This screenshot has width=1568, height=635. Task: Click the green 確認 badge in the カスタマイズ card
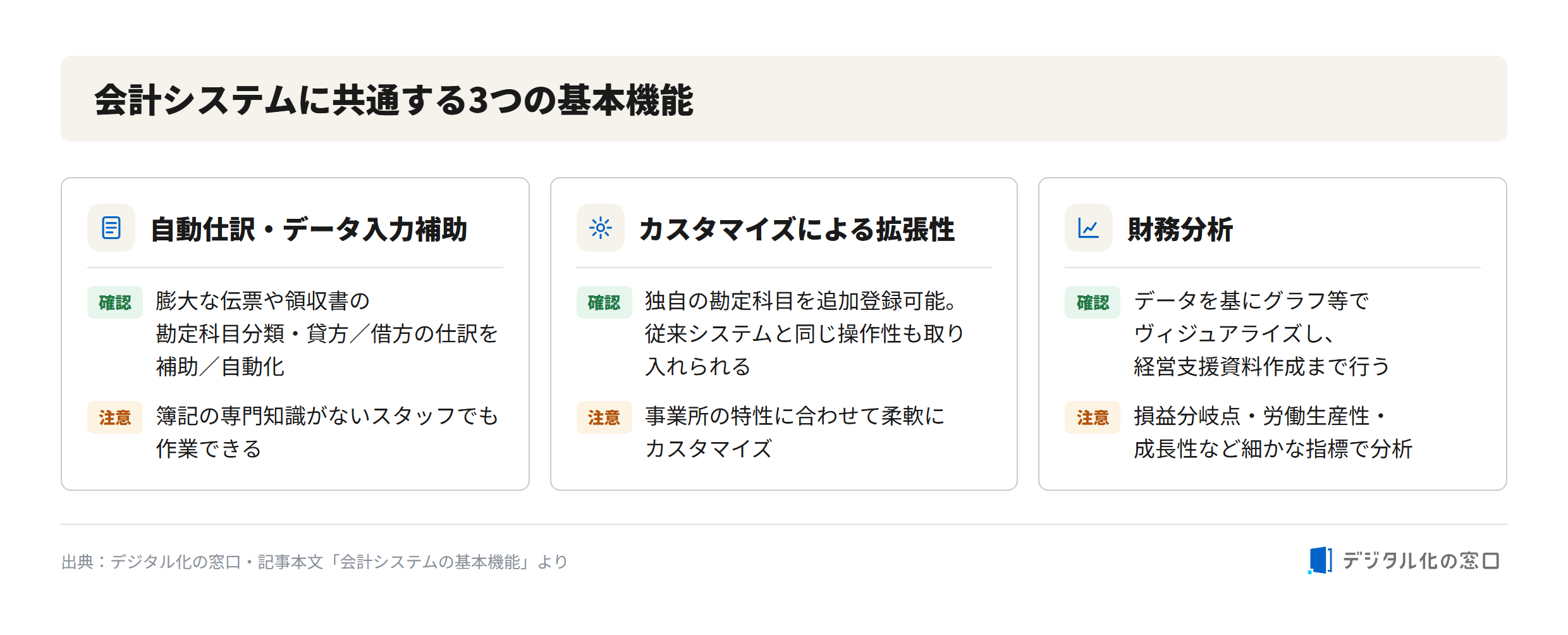604,302
